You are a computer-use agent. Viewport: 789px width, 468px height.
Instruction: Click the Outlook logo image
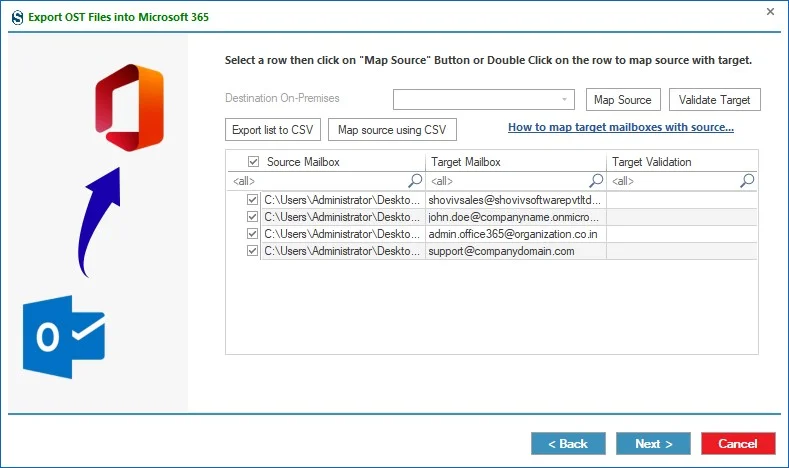pyautogui.click(x=64, y=337)
